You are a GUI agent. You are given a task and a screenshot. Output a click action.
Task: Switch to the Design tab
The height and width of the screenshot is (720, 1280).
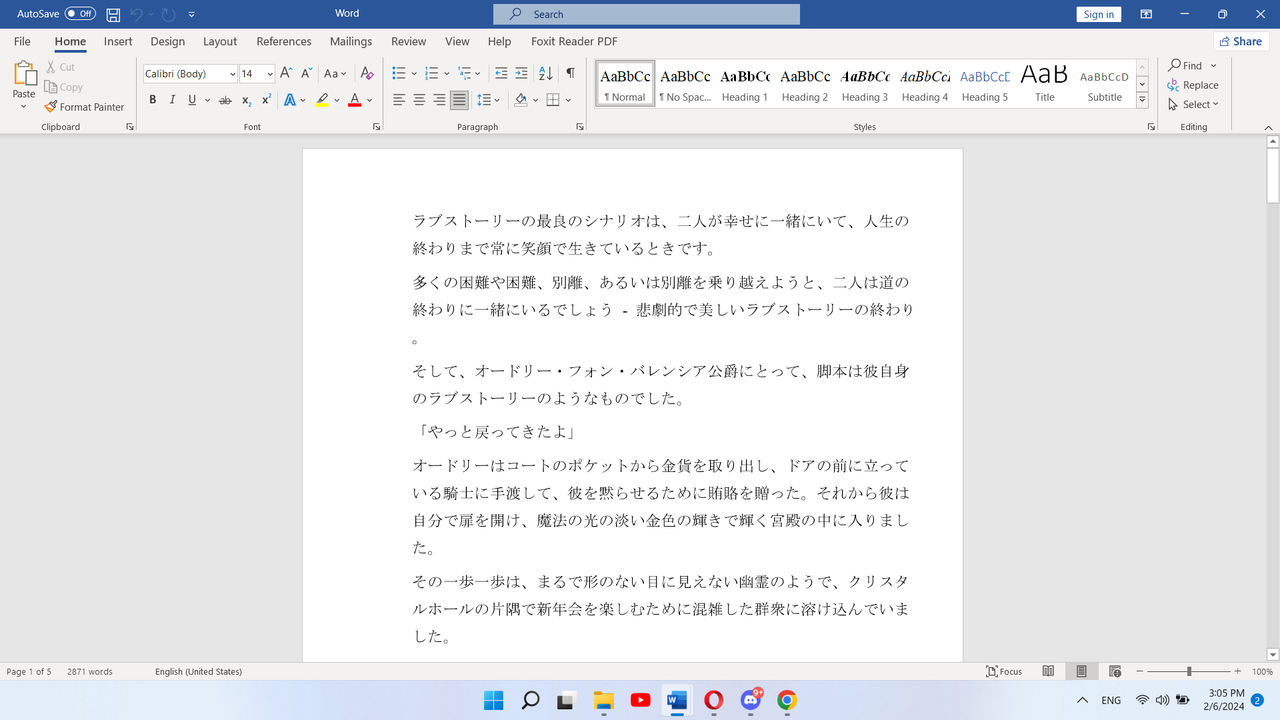168,41
